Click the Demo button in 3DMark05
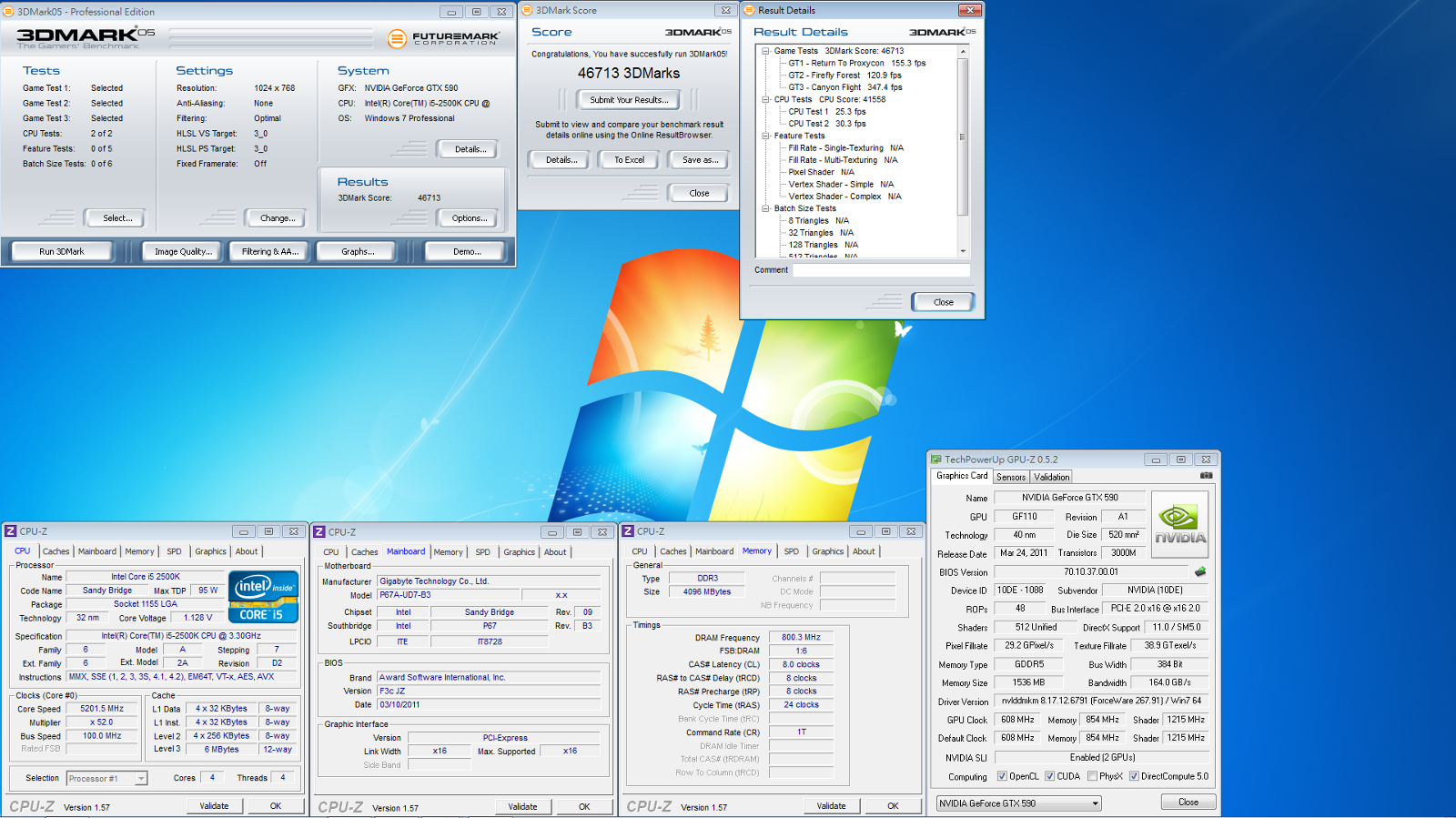This screenshot has height=818, width=1456. pos(467,251)
